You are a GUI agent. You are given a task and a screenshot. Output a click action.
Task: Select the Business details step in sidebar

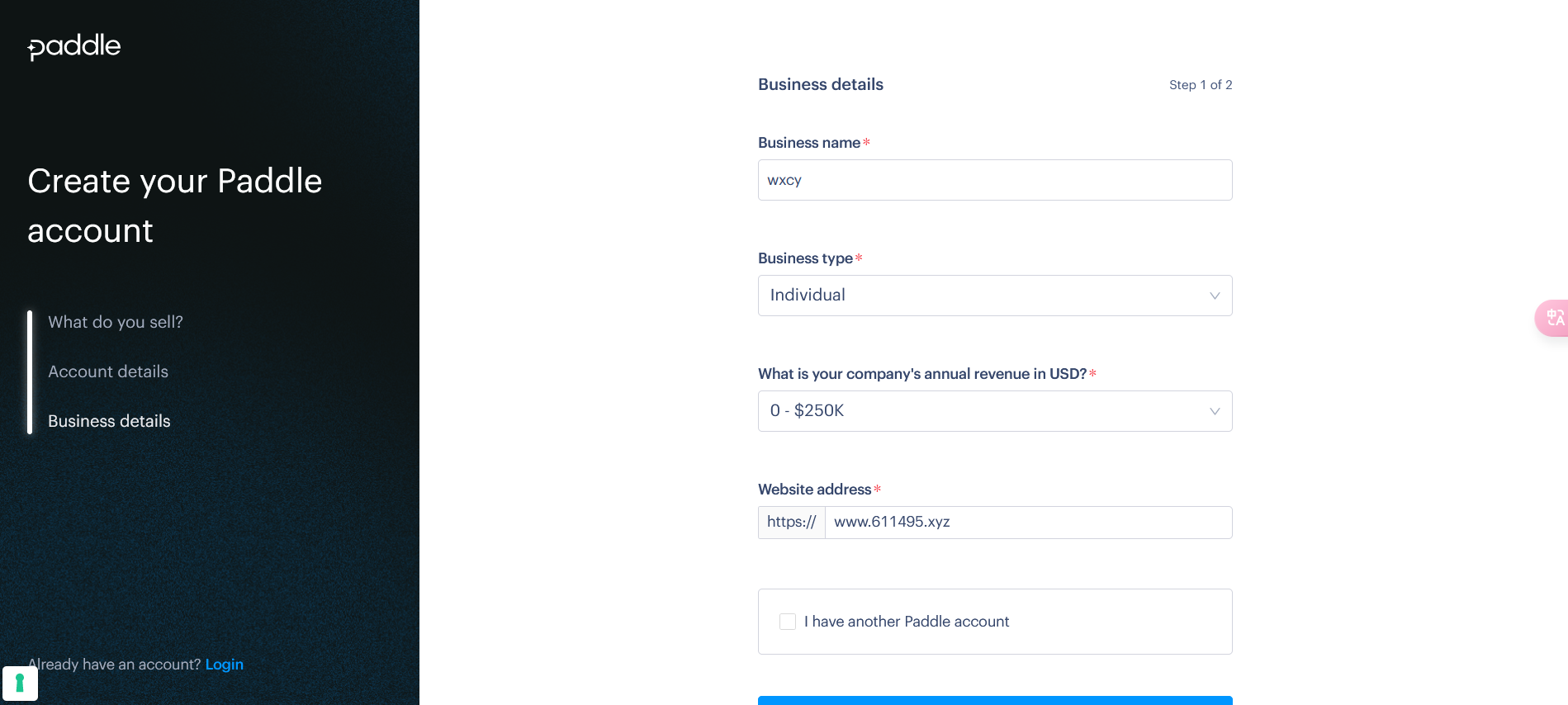[x=109, y=421]
